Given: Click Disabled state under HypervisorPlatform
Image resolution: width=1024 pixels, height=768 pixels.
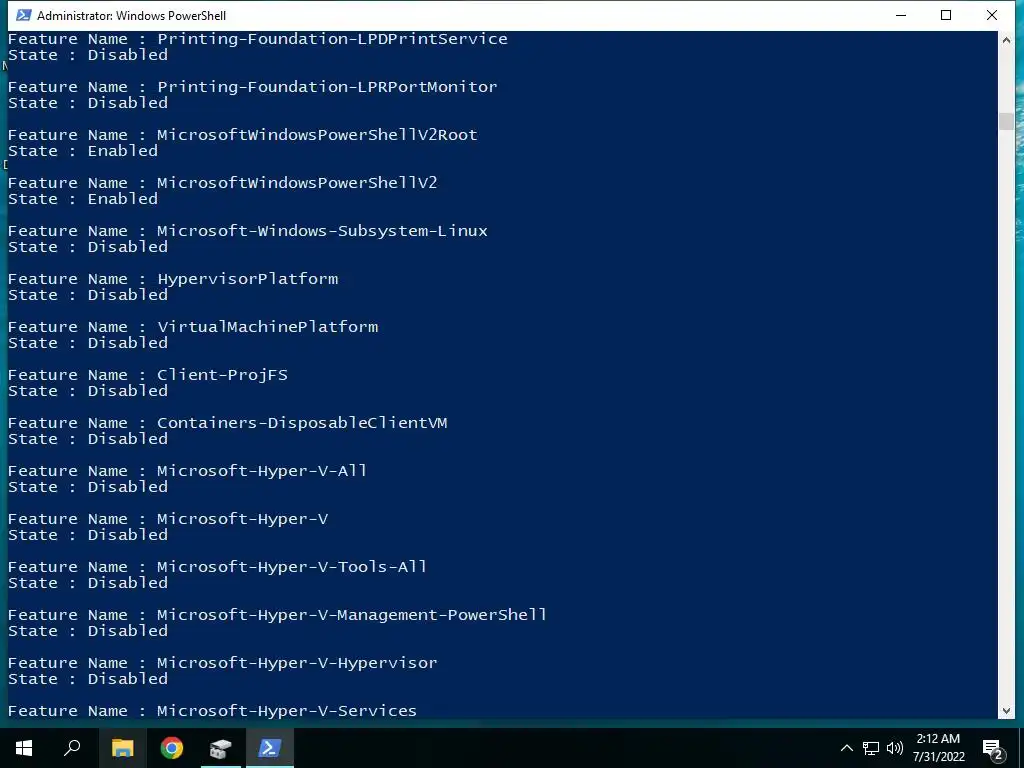Looking at the screenshot, I should (128, 295).
